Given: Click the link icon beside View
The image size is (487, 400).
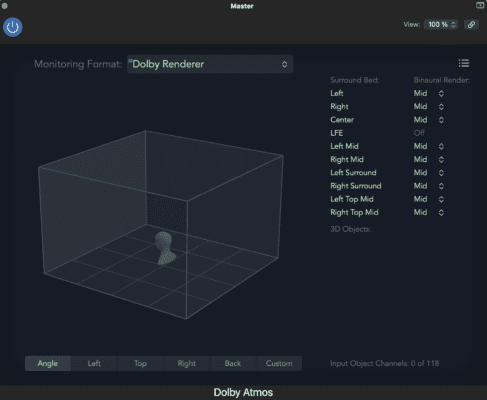Looking at the screenshot, I should pos(471,25).
